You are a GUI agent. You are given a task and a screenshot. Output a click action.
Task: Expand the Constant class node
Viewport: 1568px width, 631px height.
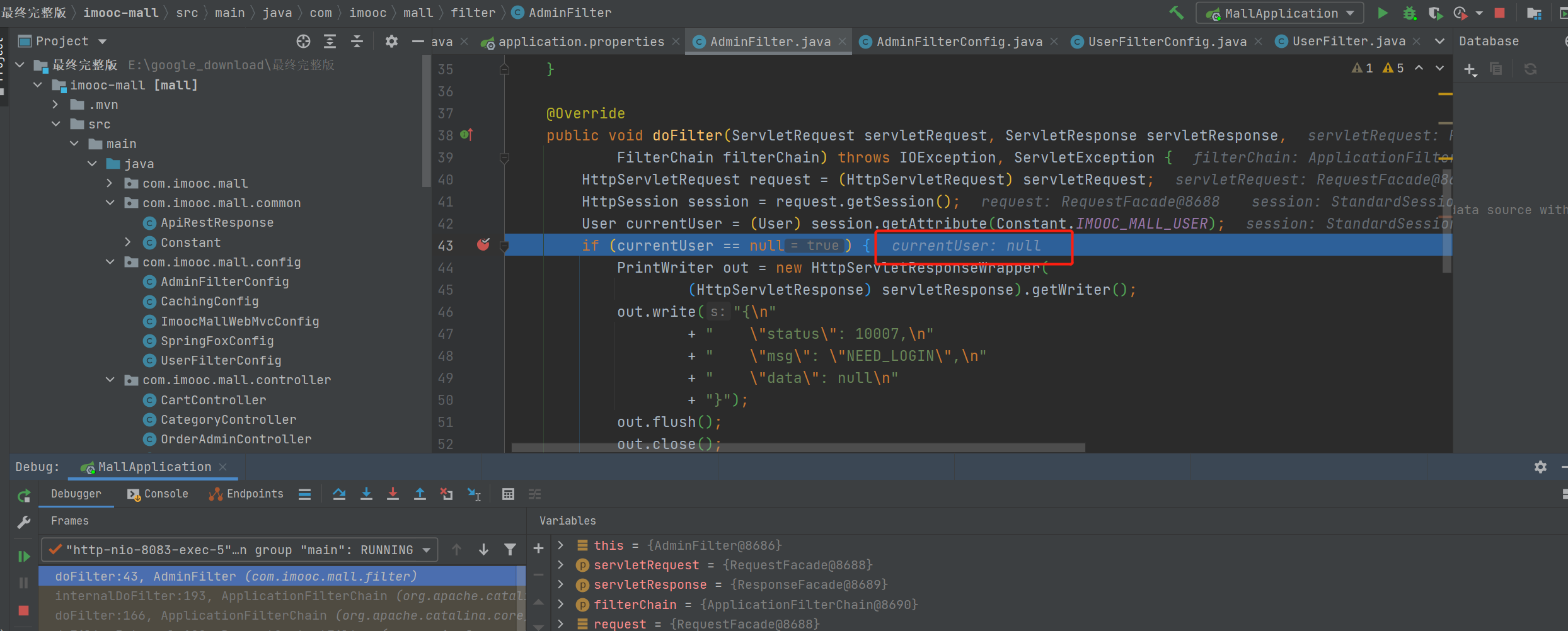pos(128,242)
